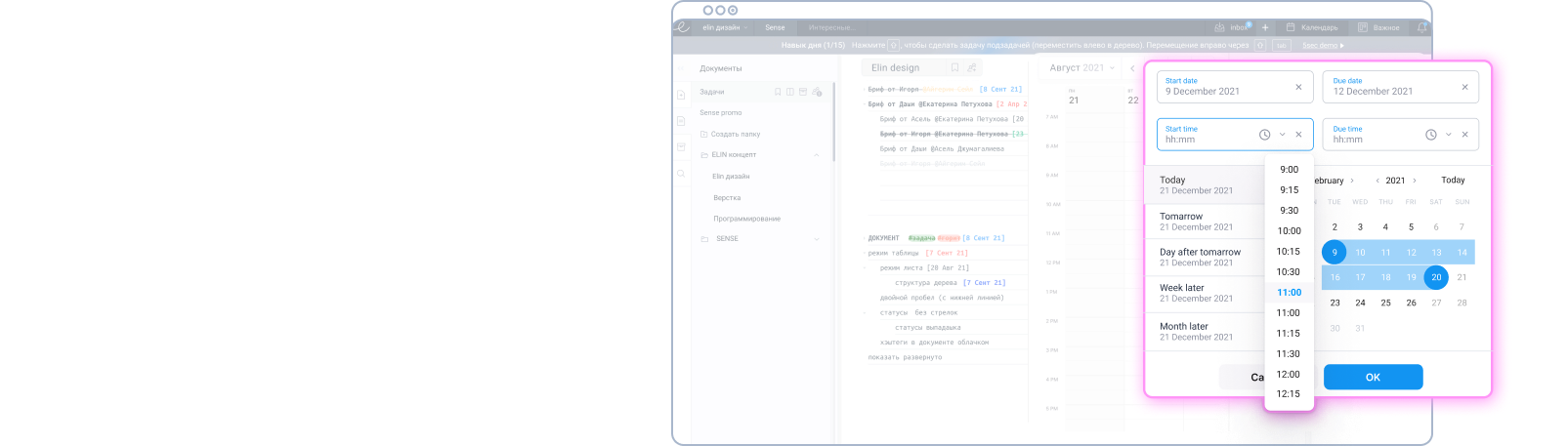
Task: Open the search icon in left sidebar
Action: pyautogui.click(x=681, y=174)
